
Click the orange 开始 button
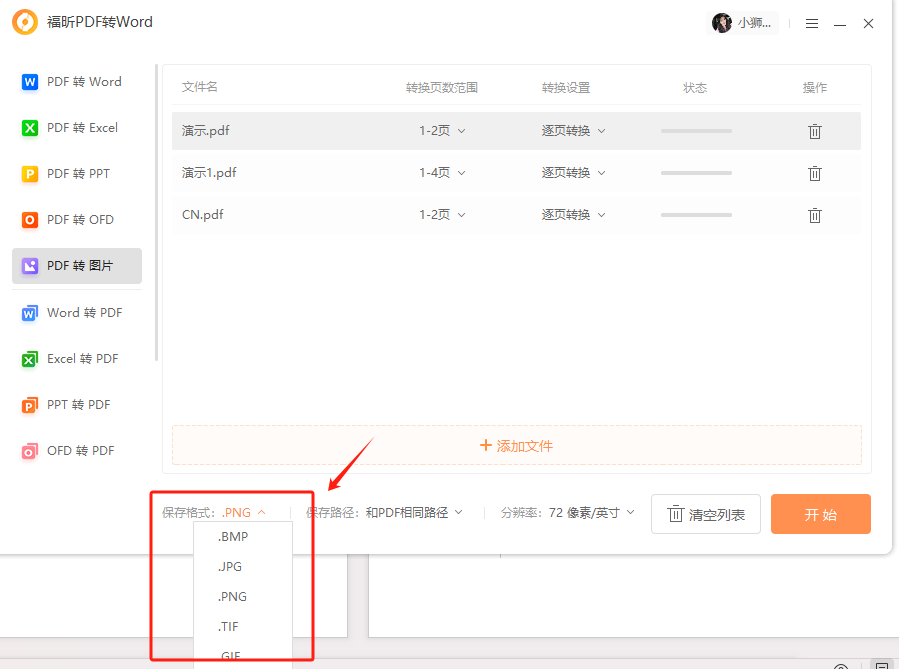[x=820, y=514]
